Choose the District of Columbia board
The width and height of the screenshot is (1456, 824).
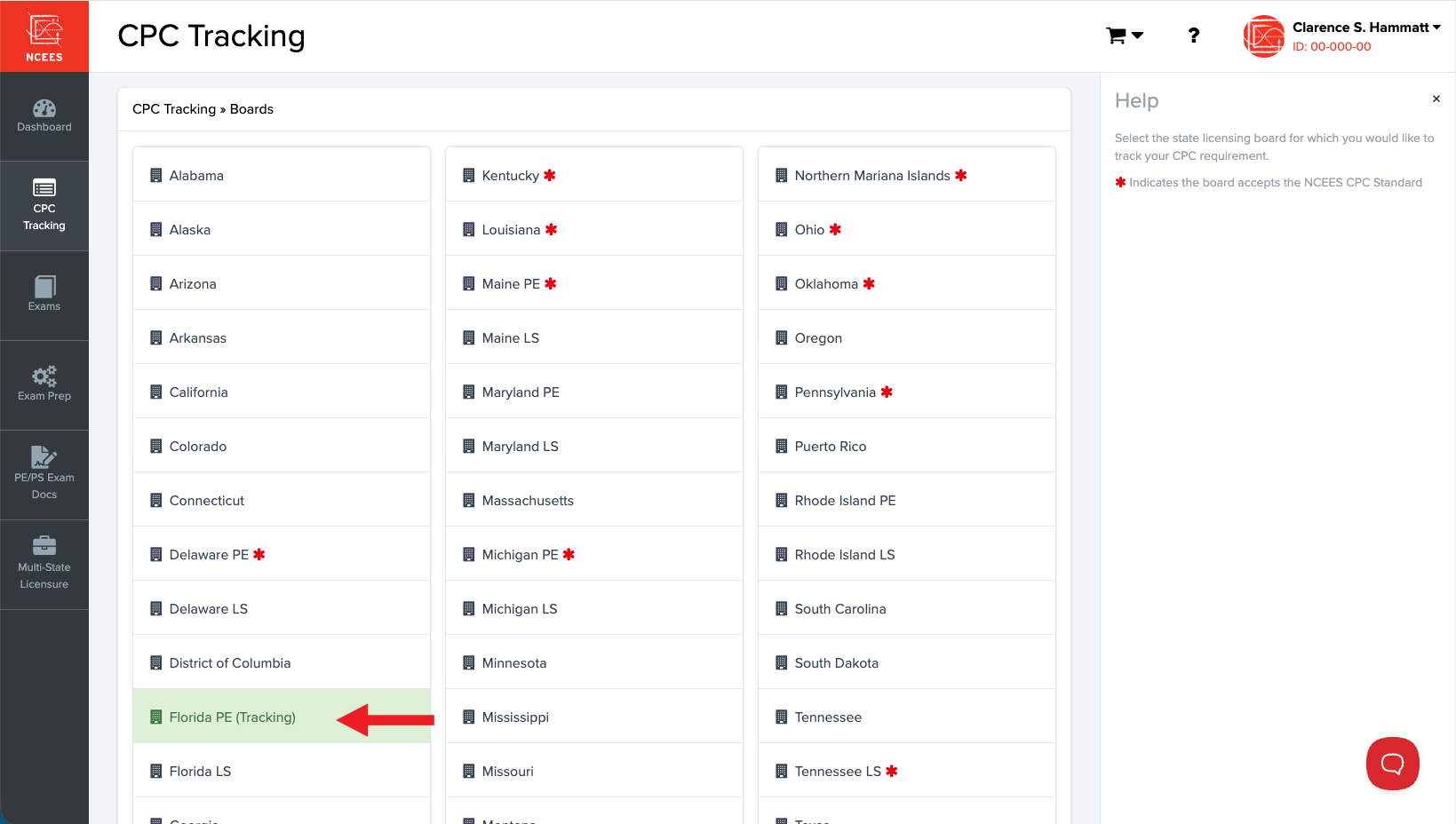pos(282,662)
